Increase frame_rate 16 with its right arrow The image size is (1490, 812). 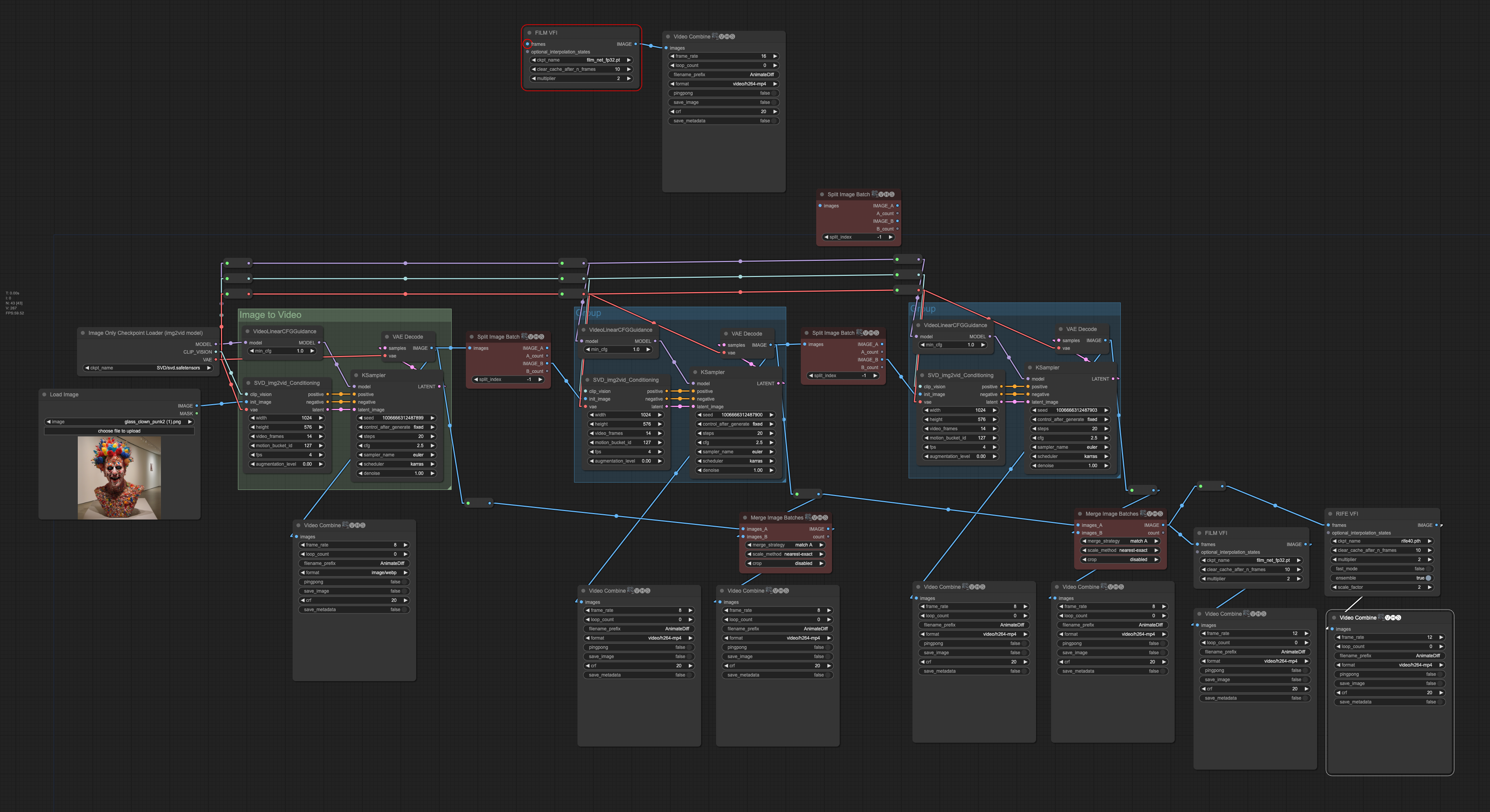tap(775, 56)
